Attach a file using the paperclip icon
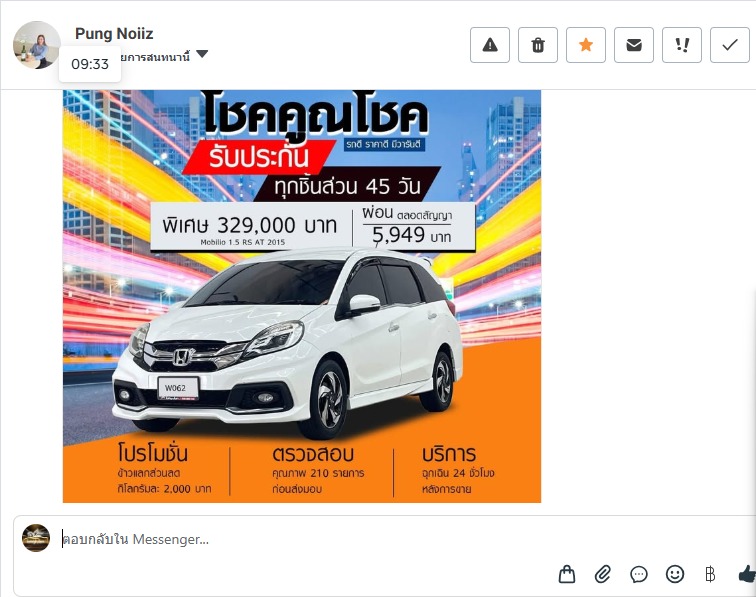The width and height of the screenshot is (756, 597). (603, 574)
